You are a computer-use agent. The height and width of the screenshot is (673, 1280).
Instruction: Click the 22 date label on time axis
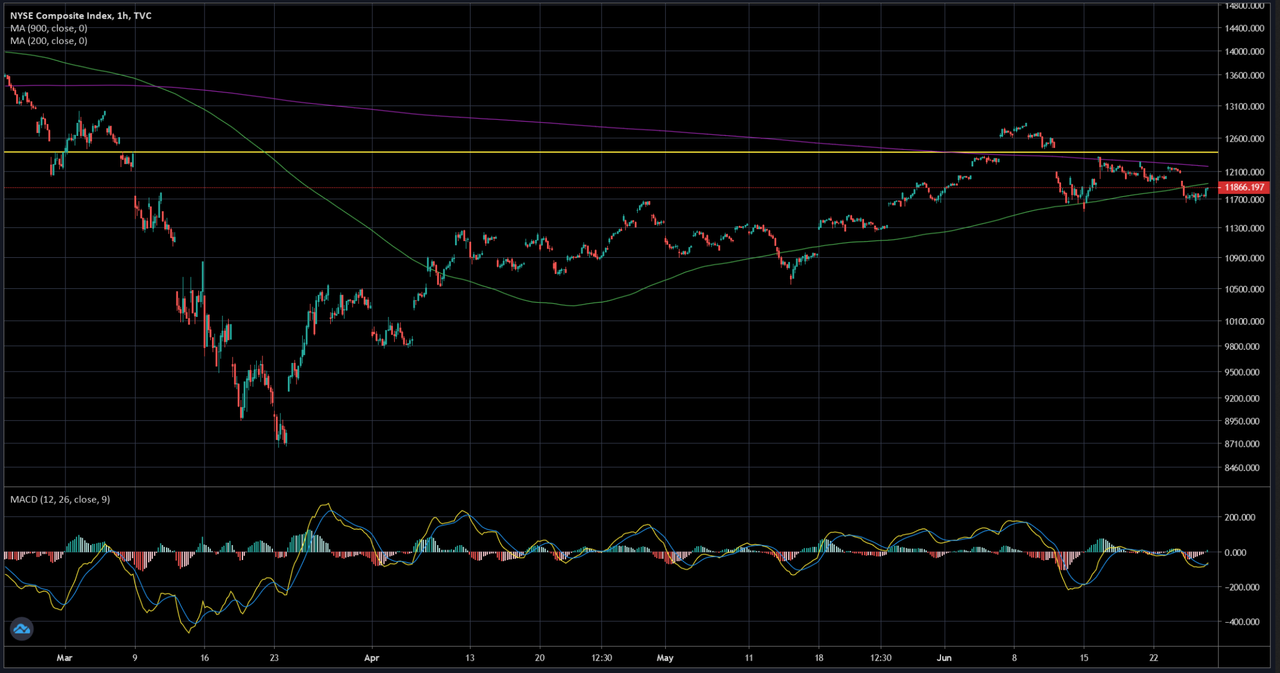(x=1153, y=660)
